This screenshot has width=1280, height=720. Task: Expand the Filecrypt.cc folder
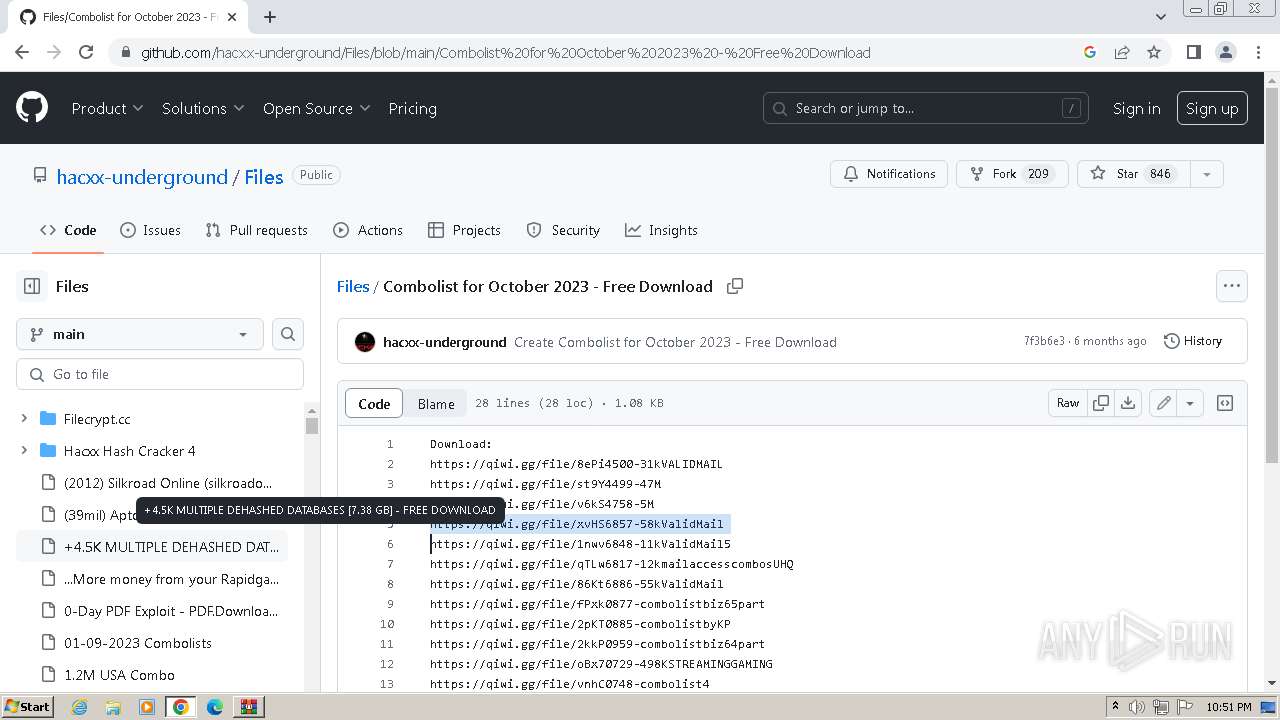pyautogui.click(x=24, y=419)
